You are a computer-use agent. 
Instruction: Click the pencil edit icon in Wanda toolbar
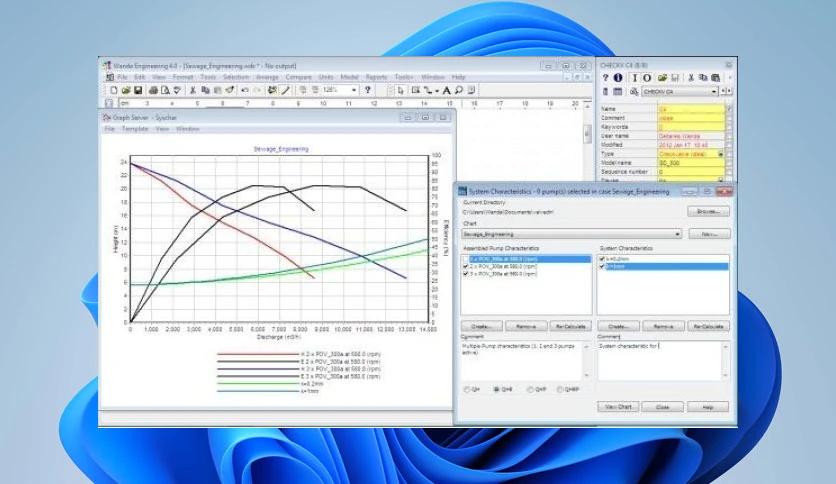[285, 91]
